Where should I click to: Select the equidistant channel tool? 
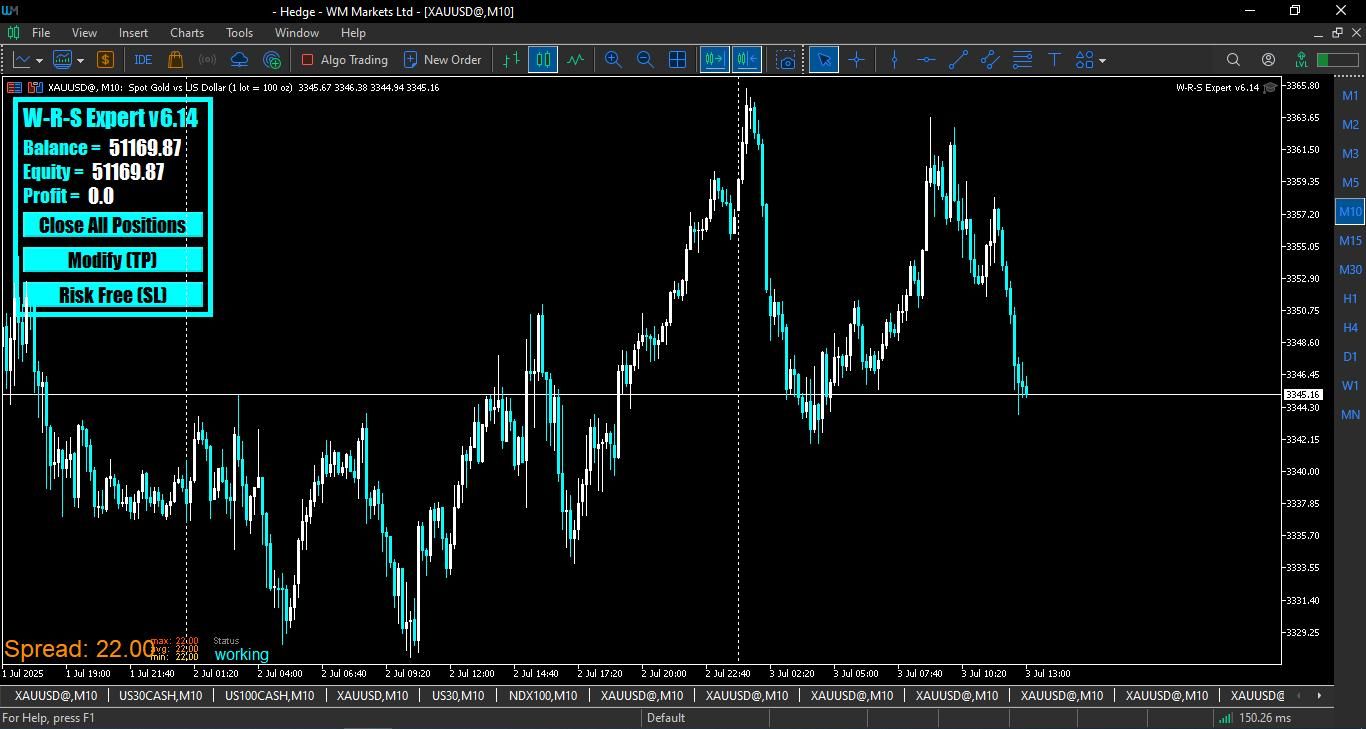coord(990,60)
